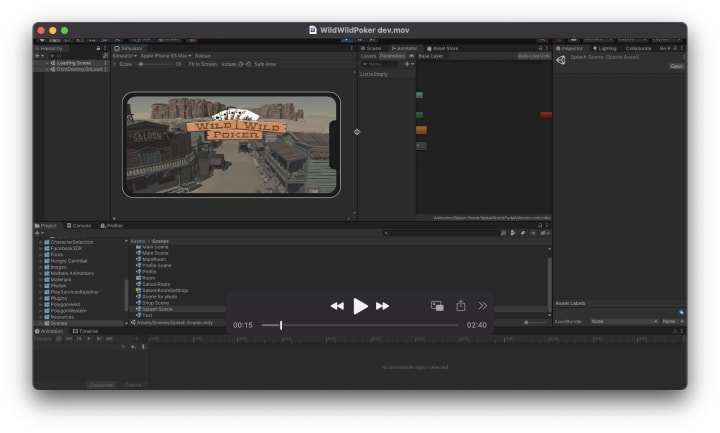Switch to the Inspector tab

point(569,48)
